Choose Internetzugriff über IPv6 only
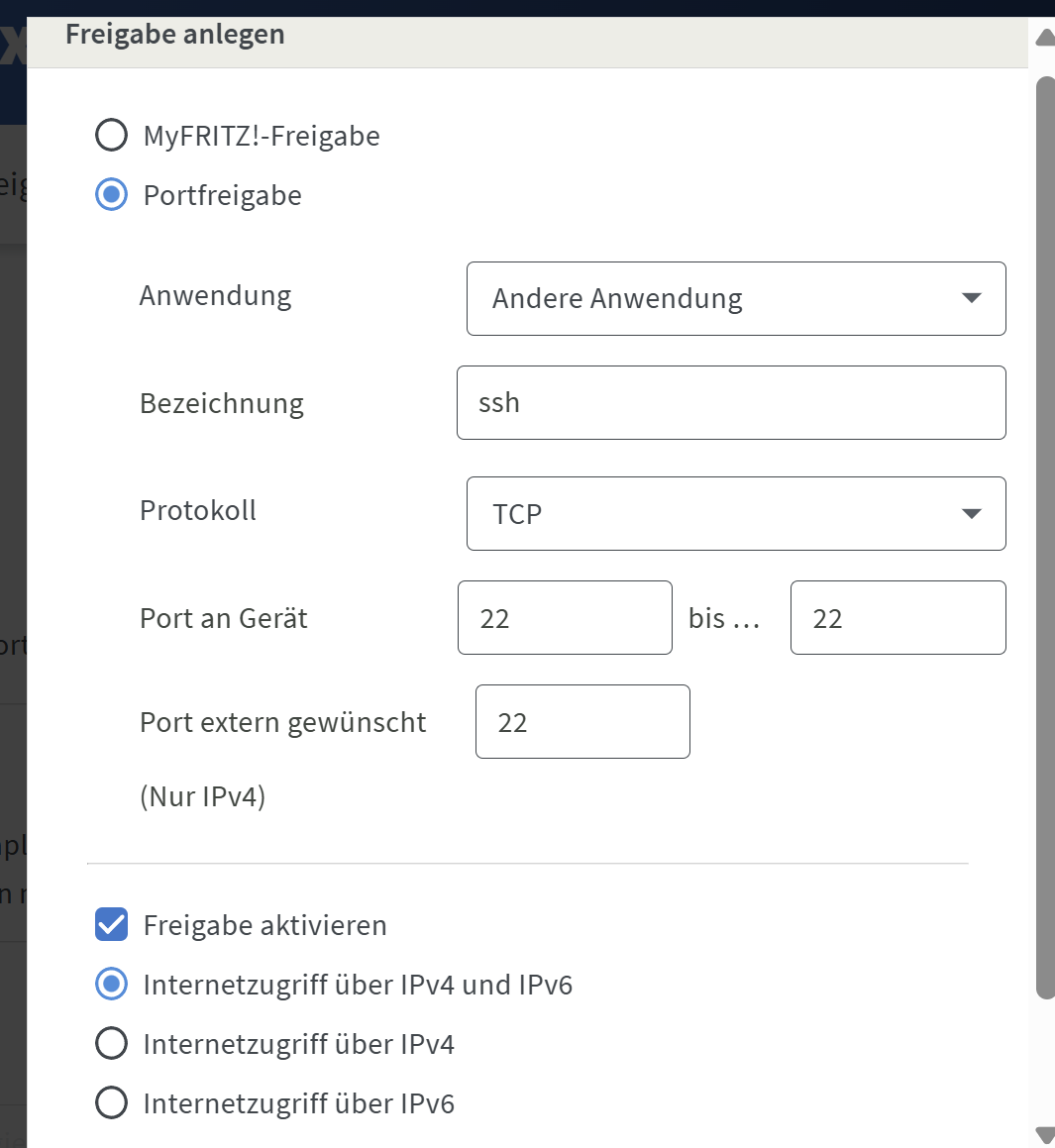The image size is (1055, 1148). coord(111,1103)
